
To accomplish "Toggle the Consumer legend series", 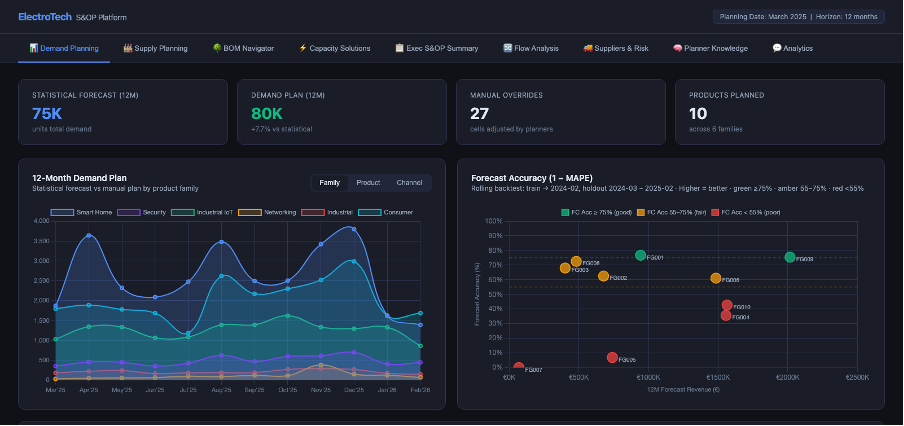I will pyautogui.click(x=386, y=212).
